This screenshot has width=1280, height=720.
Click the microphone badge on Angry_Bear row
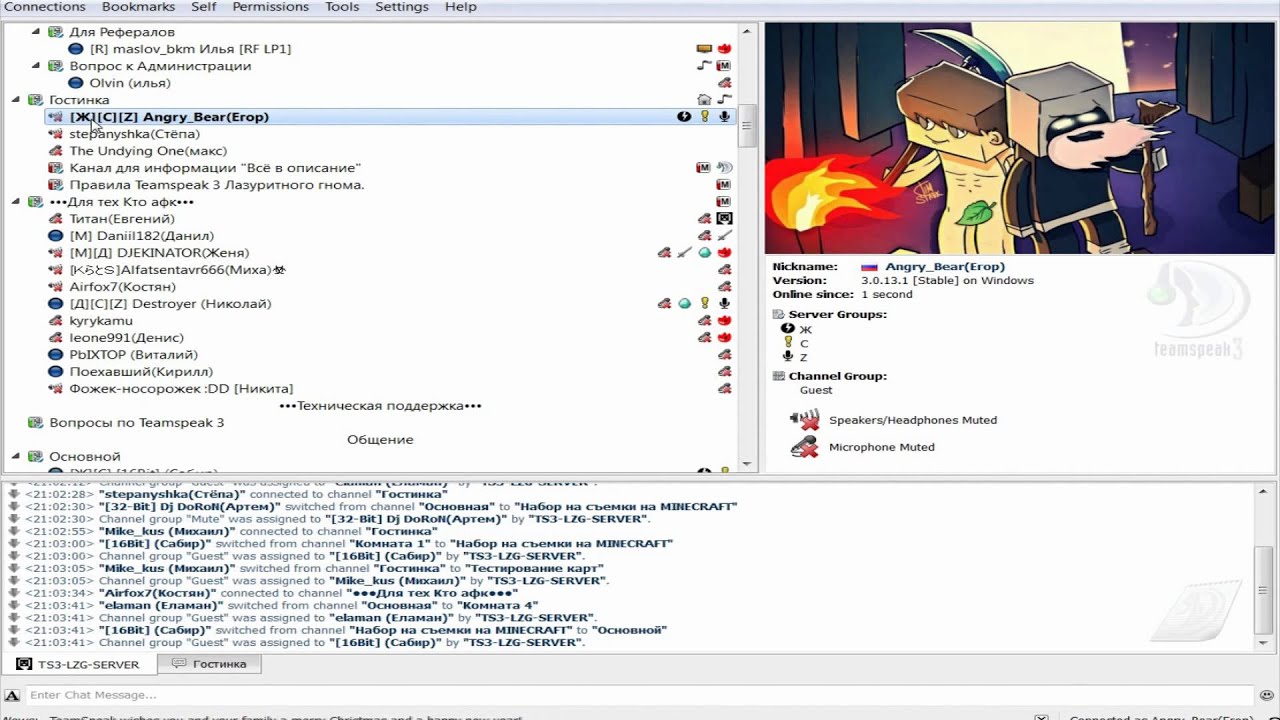[724, 117]
